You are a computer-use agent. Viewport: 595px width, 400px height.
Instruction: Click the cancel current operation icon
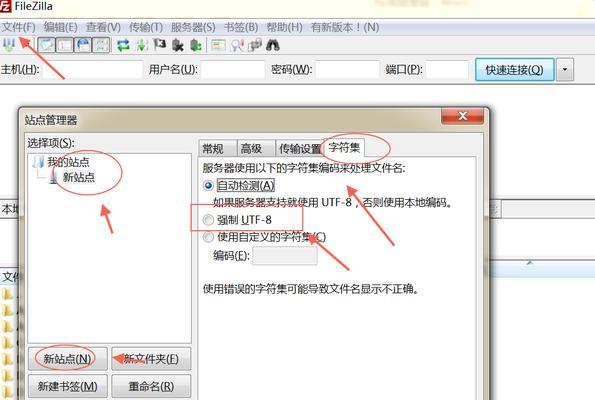click(x=160, y=45)
